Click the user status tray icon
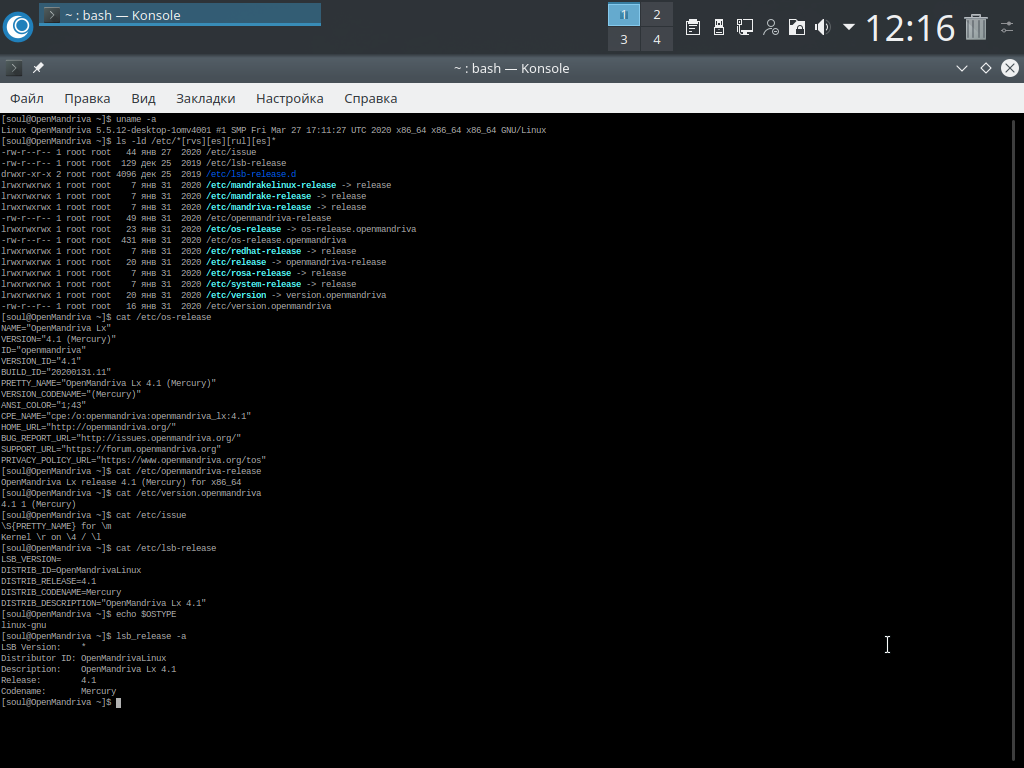 pyautogui.click(x=771, y=27)
